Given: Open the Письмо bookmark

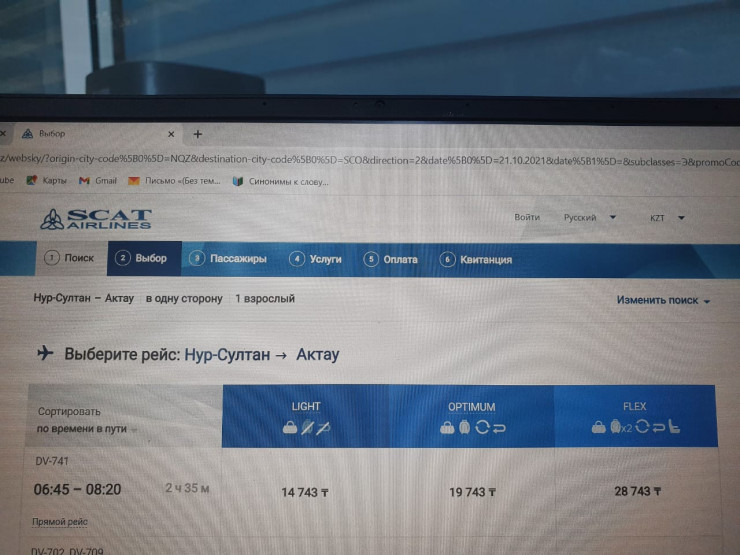Looking at the screenshot, I should coord(173,181).
